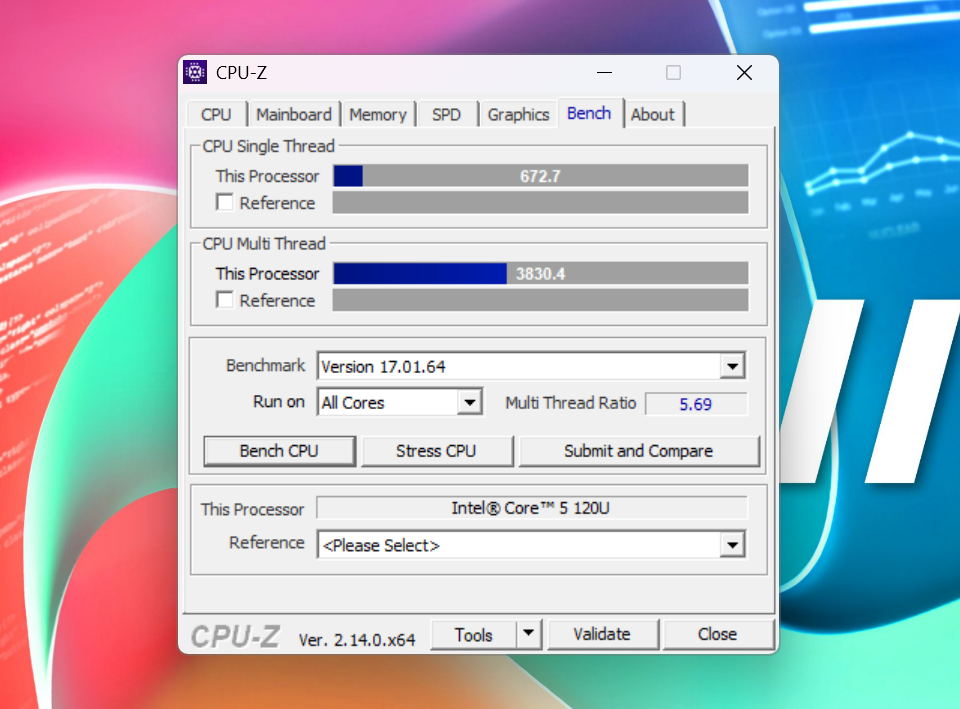Screen dimensions: 960x709
Task: Select the Bench tab
Action: (x=589, y=113)
